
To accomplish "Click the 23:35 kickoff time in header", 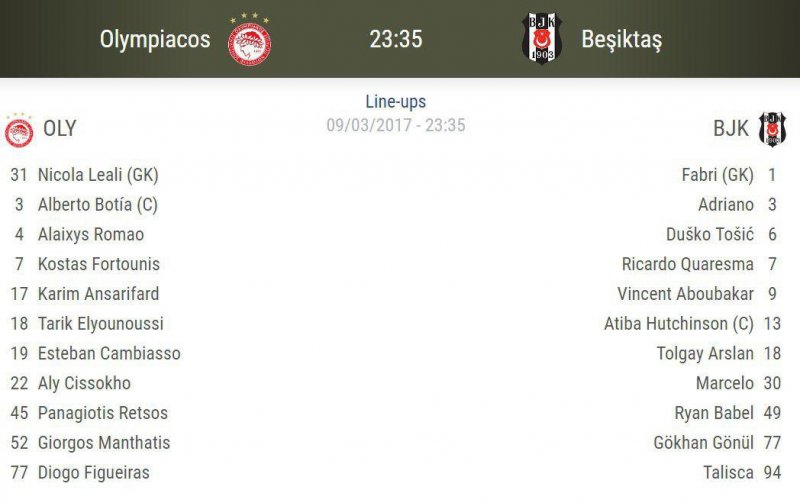I will (x=396, y=40).
